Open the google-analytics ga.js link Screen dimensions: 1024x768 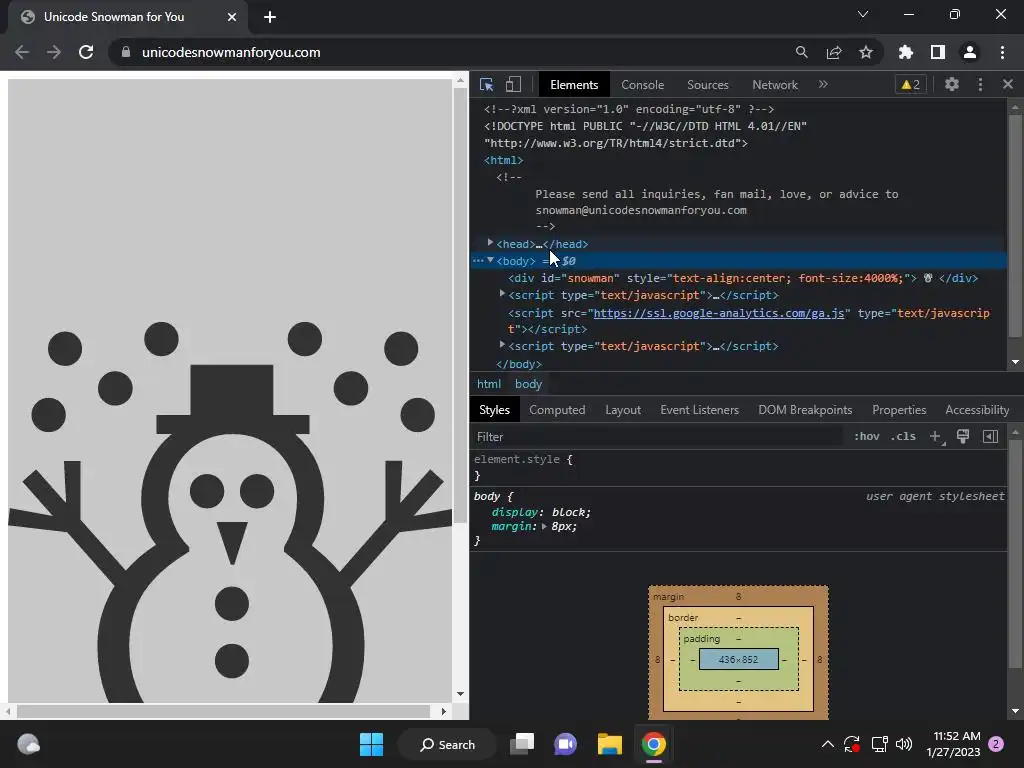point(718,313)
